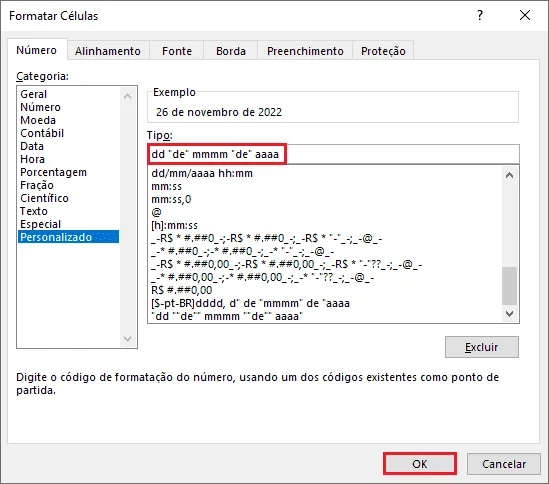Click the Cancelar button
The width and height of the screenshot is (549, 484).
click(x=504, y=464)
